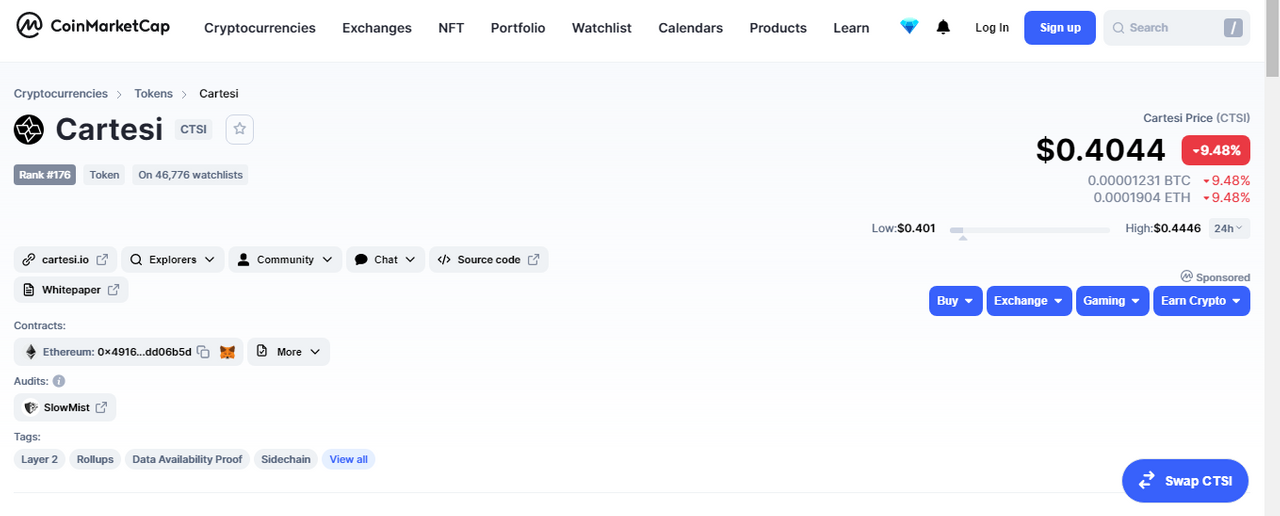Click the Ethereum logo in contracts
1280x516 pixels.
(31, 352)
